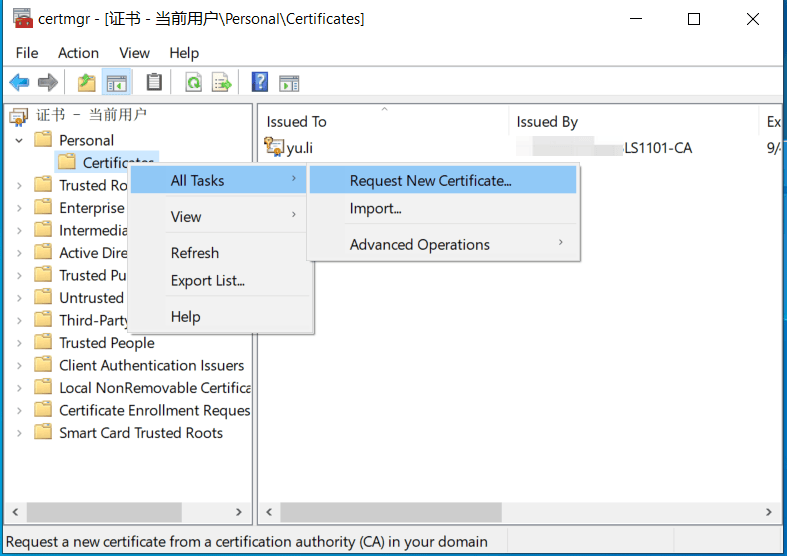Viewport: 787px width, 556px height.
Task: Go up one level with folder icon
Action: coord(86,82)
